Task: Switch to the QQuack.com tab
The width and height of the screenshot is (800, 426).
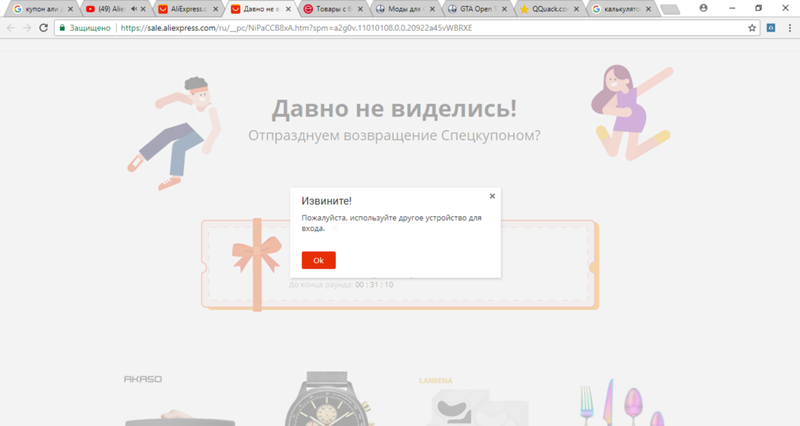Action: (x=548, y=9)
